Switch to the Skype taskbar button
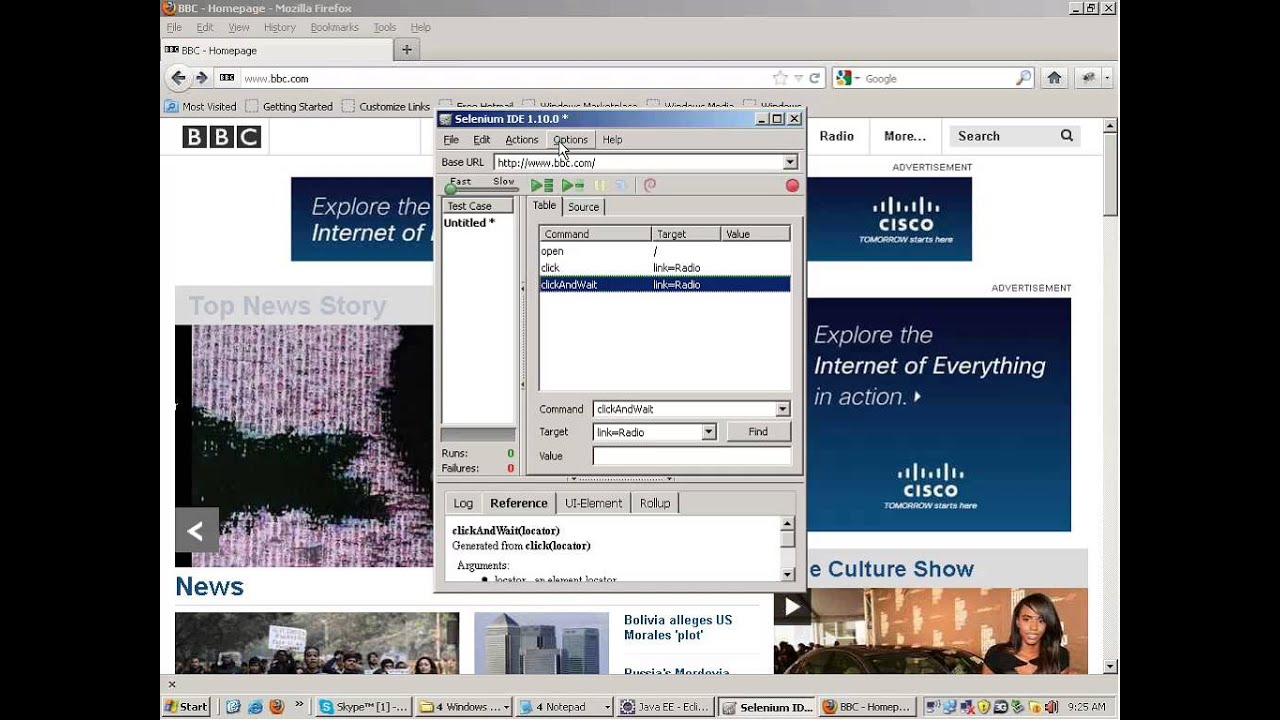Viewport: 1280px width, 720px height. [363, 706]
